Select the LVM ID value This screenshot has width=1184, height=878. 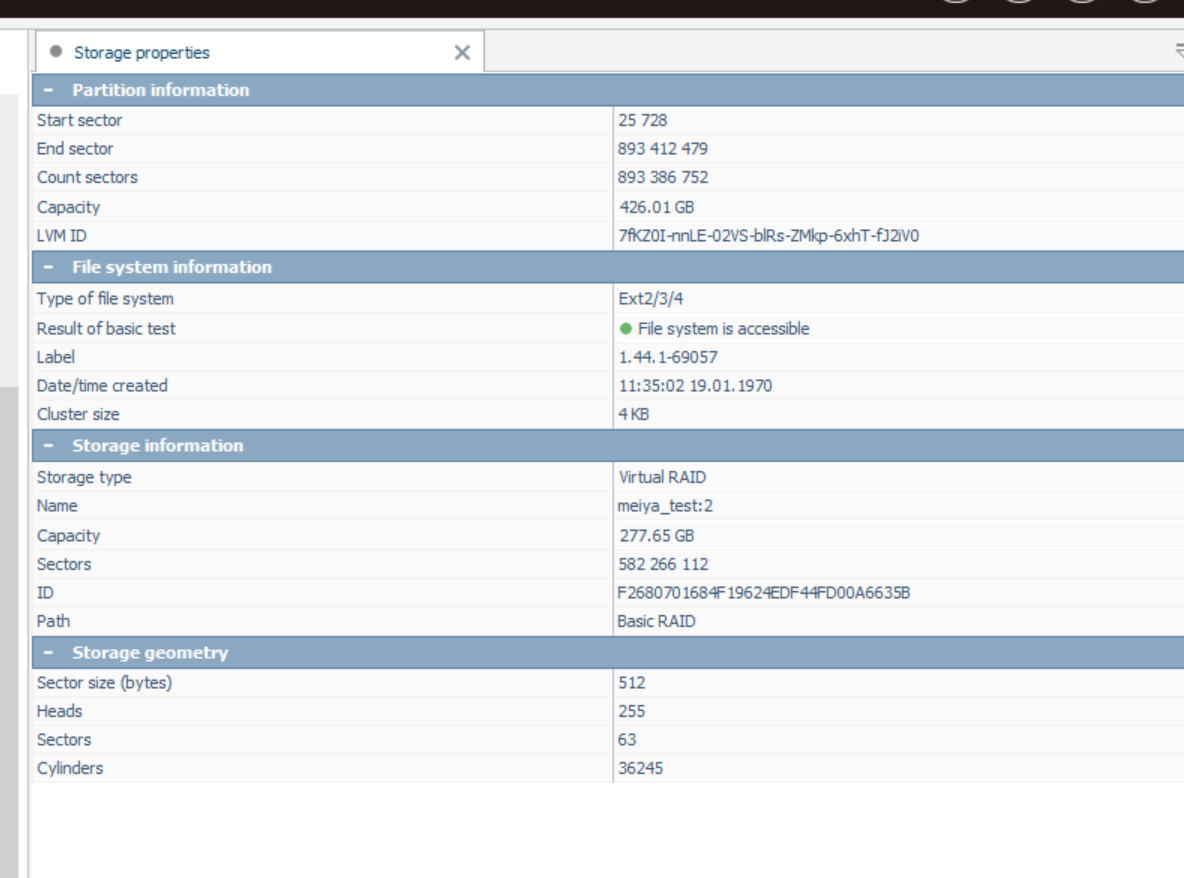click(769, 236)
